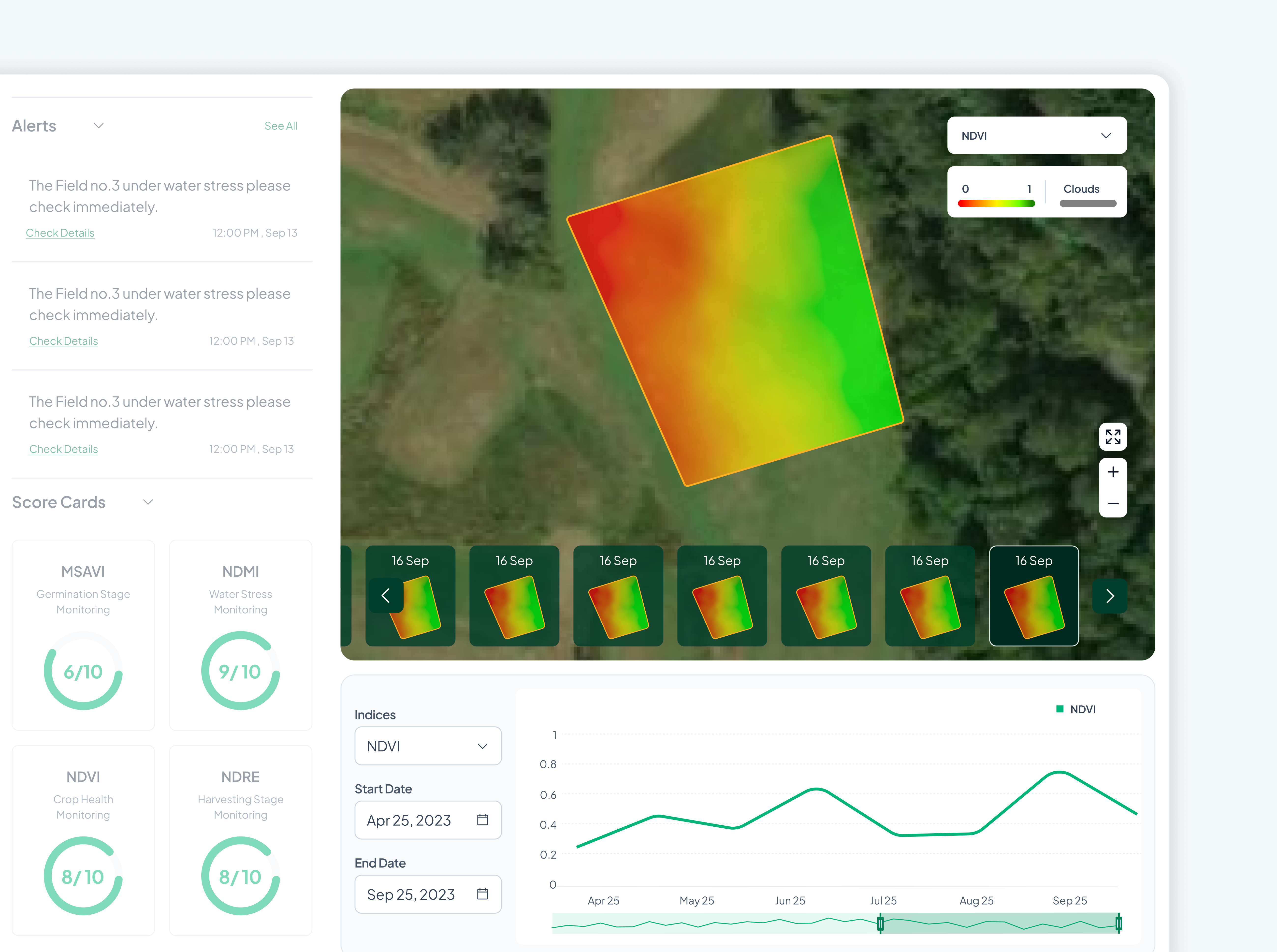Image resolution: width=1277 pixels, height=952 pixels.
Task: Click Check Details on first alert
Action: 60,233
